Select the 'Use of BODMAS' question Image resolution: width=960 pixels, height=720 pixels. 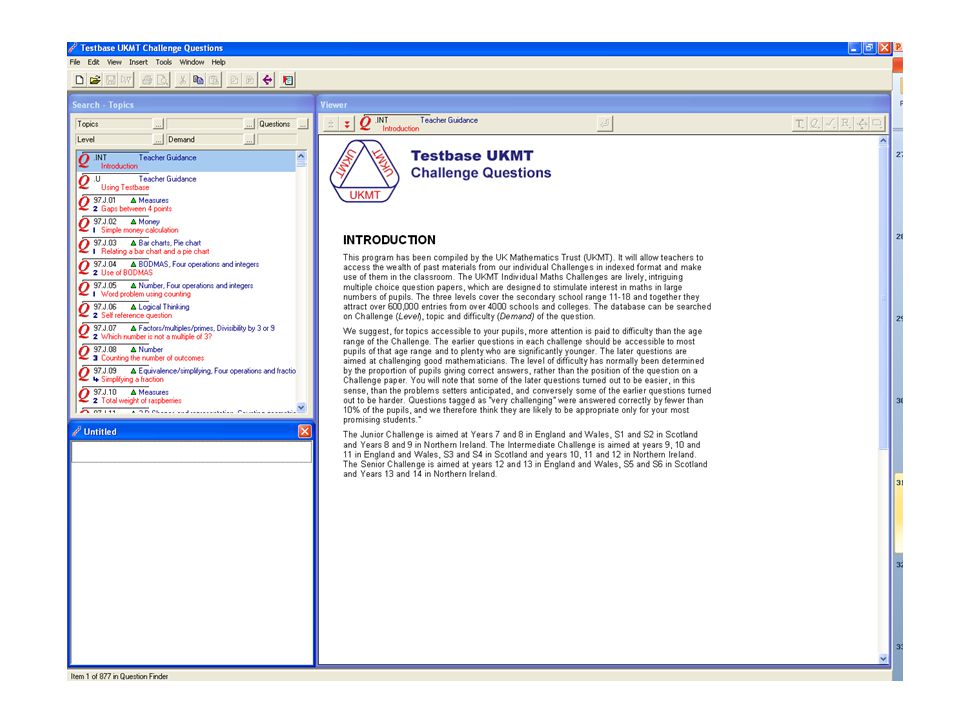tap(186, 268)
